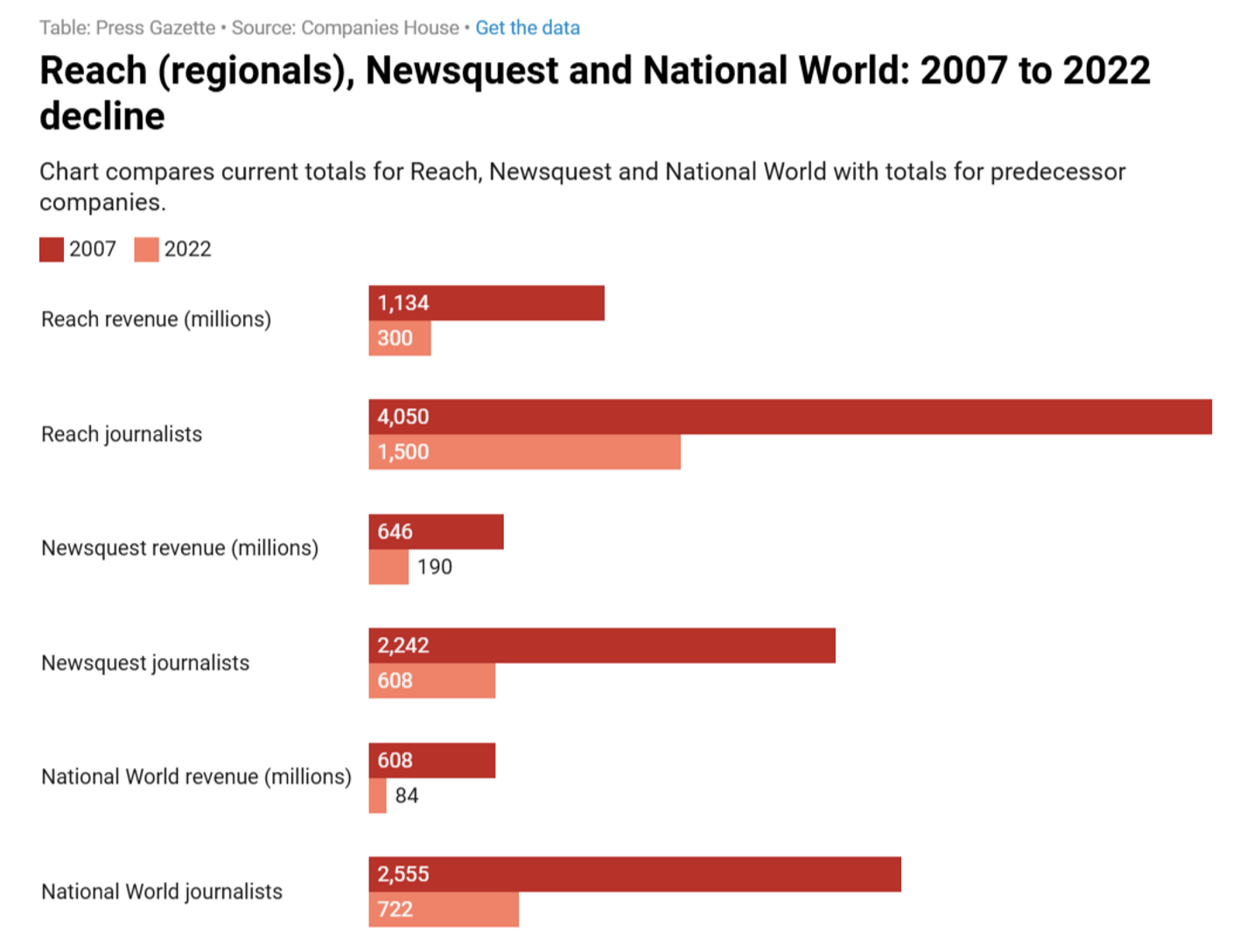Click the Reach journalists bar labeled 1,500
The width and height of the screenshot is (1246, 952).
click(x=525, y=451)
